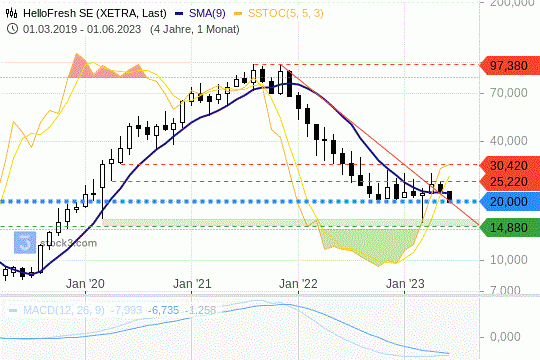Click the red 25,220 price label
540x360 pixels.
pyautogui.click(x=510, y=182)
